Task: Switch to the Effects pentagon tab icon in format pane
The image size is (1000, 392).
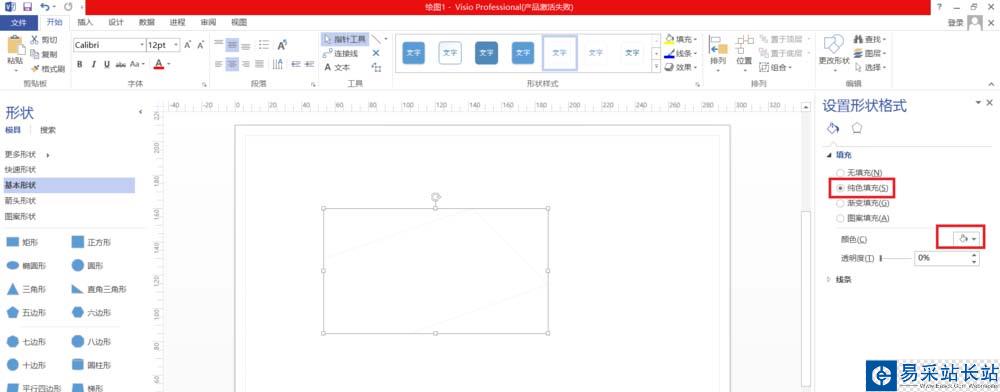Action: (x=857, y=128)
